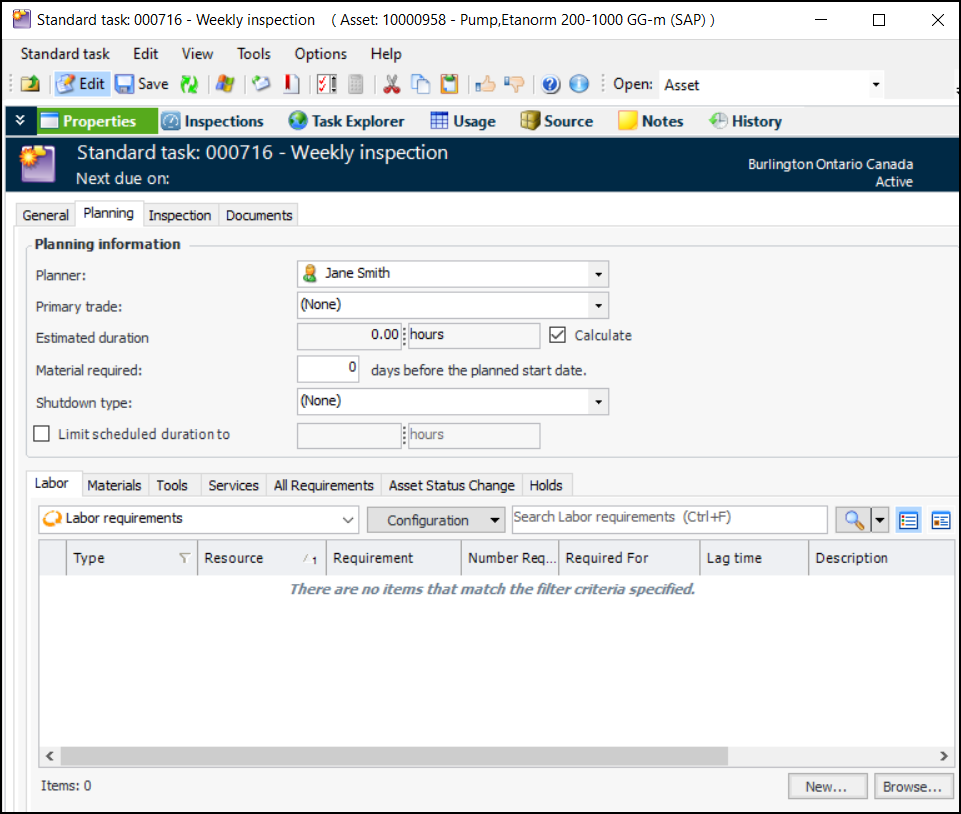Switch to list view icon
Viewport: 961px width, 814px height.
tap(908, 520)
